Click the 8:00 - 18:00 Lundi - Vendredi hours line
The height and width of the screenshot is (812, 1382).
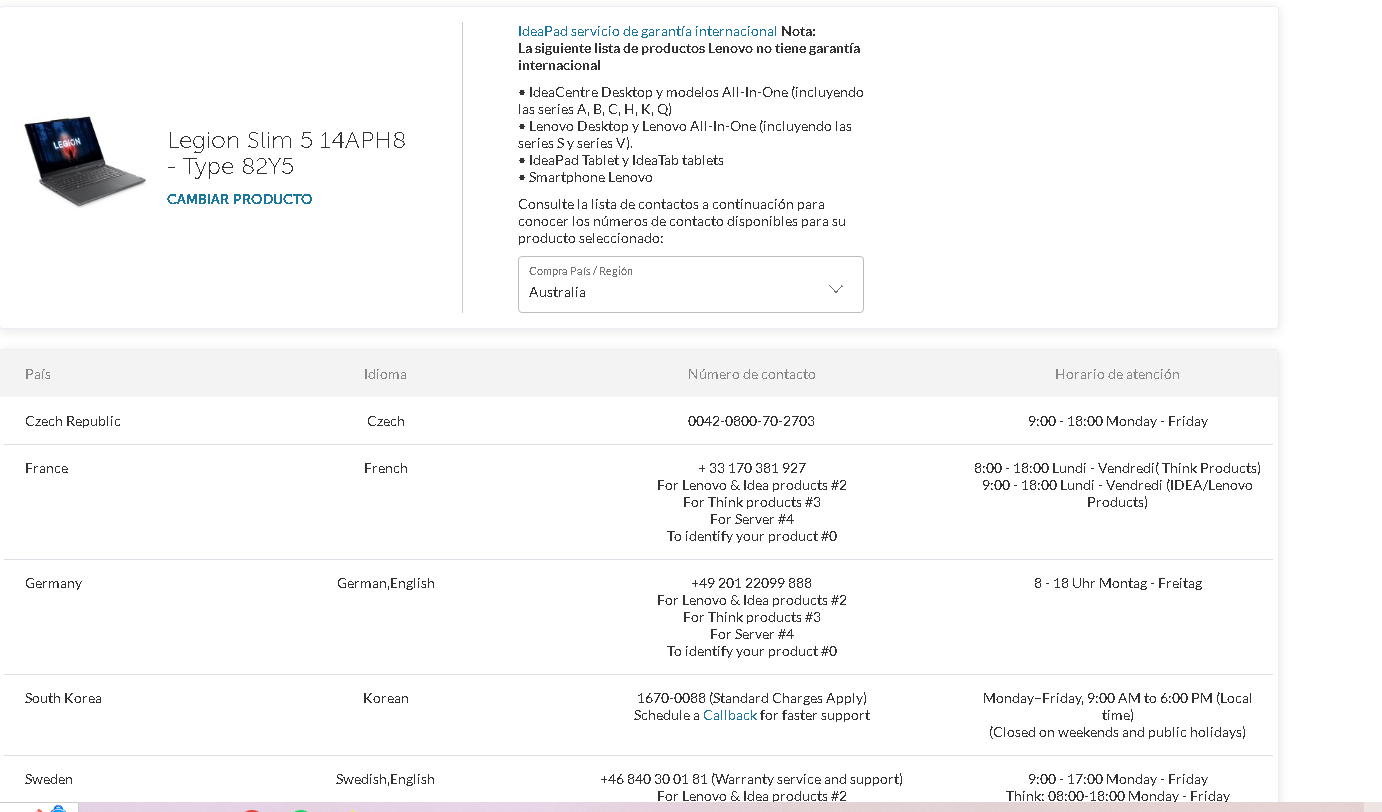point(1117,468)
